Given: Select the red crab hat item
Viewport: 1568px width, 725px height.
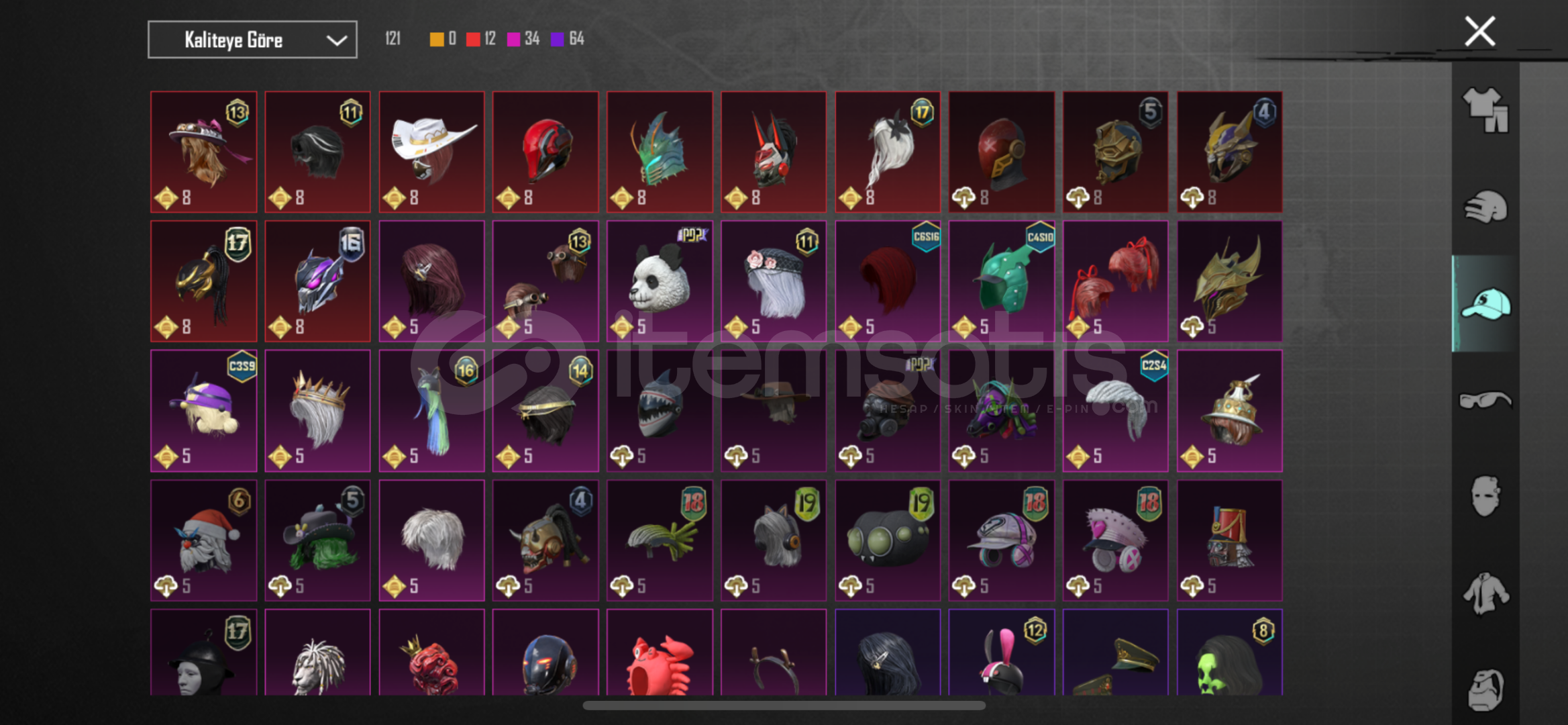Looking at the screenshot, I should 660,652.
